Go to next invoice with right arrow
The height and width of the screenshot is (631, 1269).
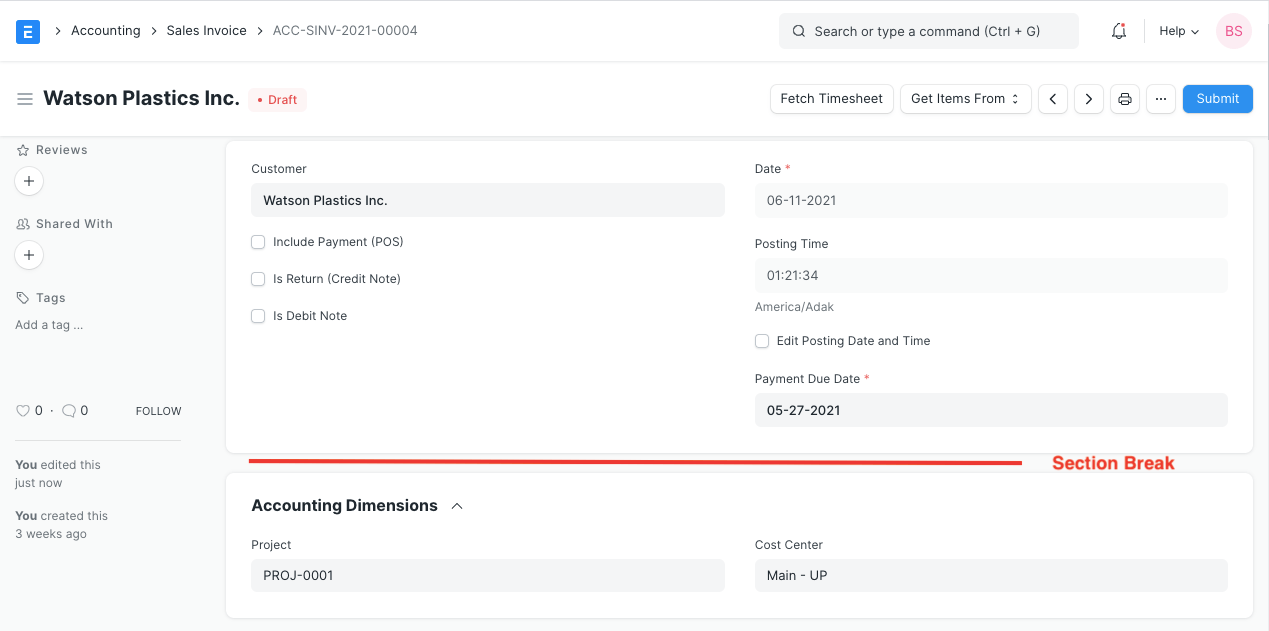1089,99
